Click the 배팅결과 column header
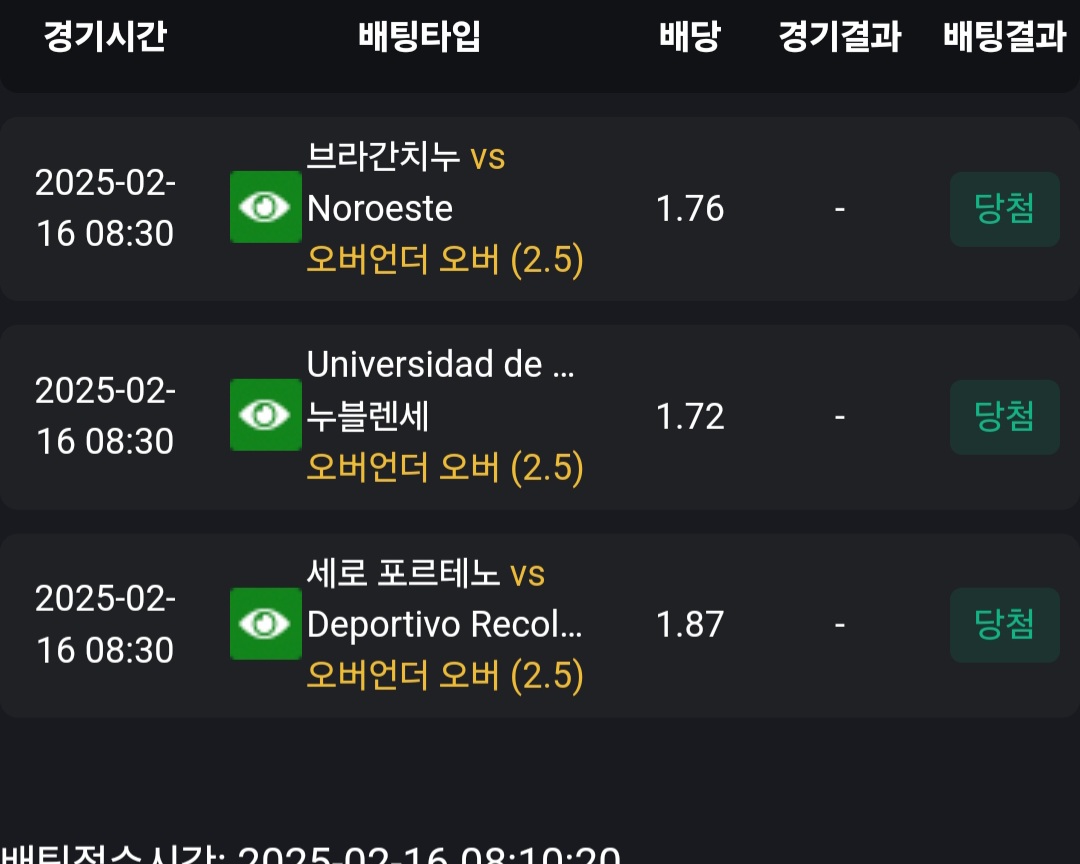 pyautogui.click(x=1004, y=37)
